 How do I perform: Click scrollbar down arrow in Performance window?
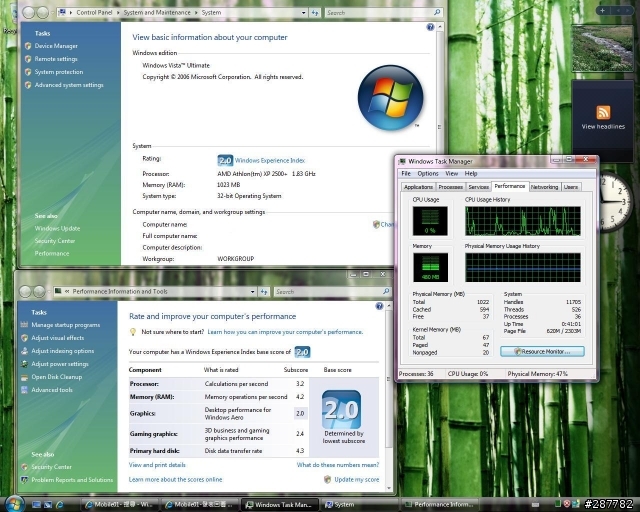coord(389,488)
